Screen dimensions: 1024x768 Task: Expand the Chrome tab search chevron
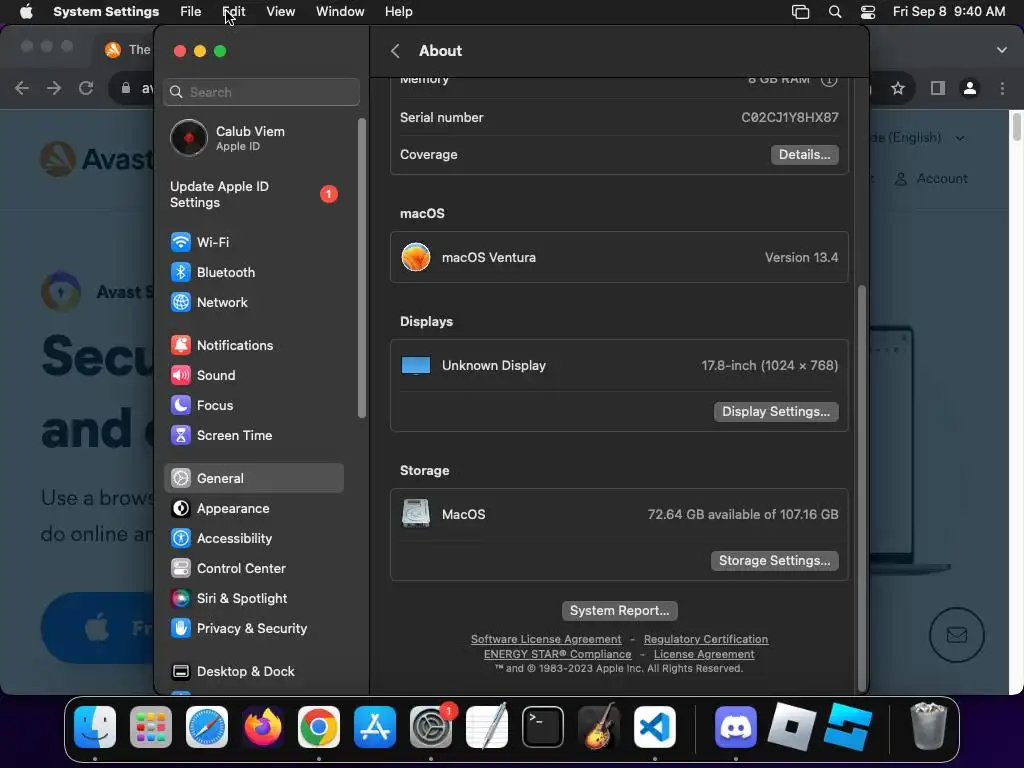click(x=1002, y=50)
